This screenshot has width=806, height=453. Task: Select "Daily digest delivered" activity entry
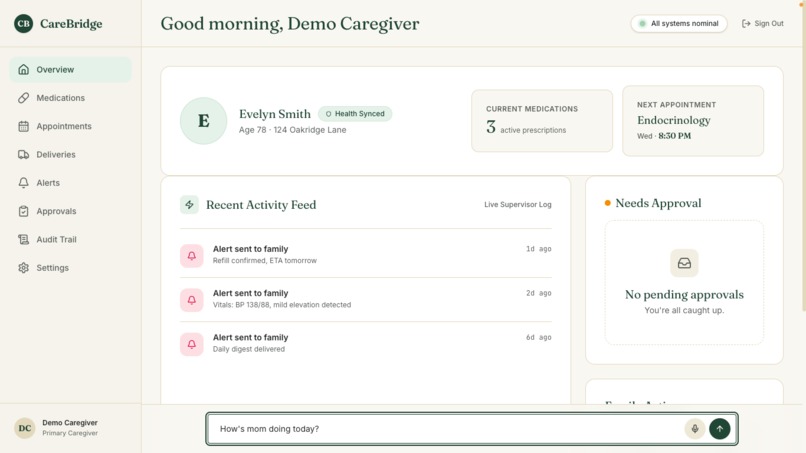tap(365, 343)
